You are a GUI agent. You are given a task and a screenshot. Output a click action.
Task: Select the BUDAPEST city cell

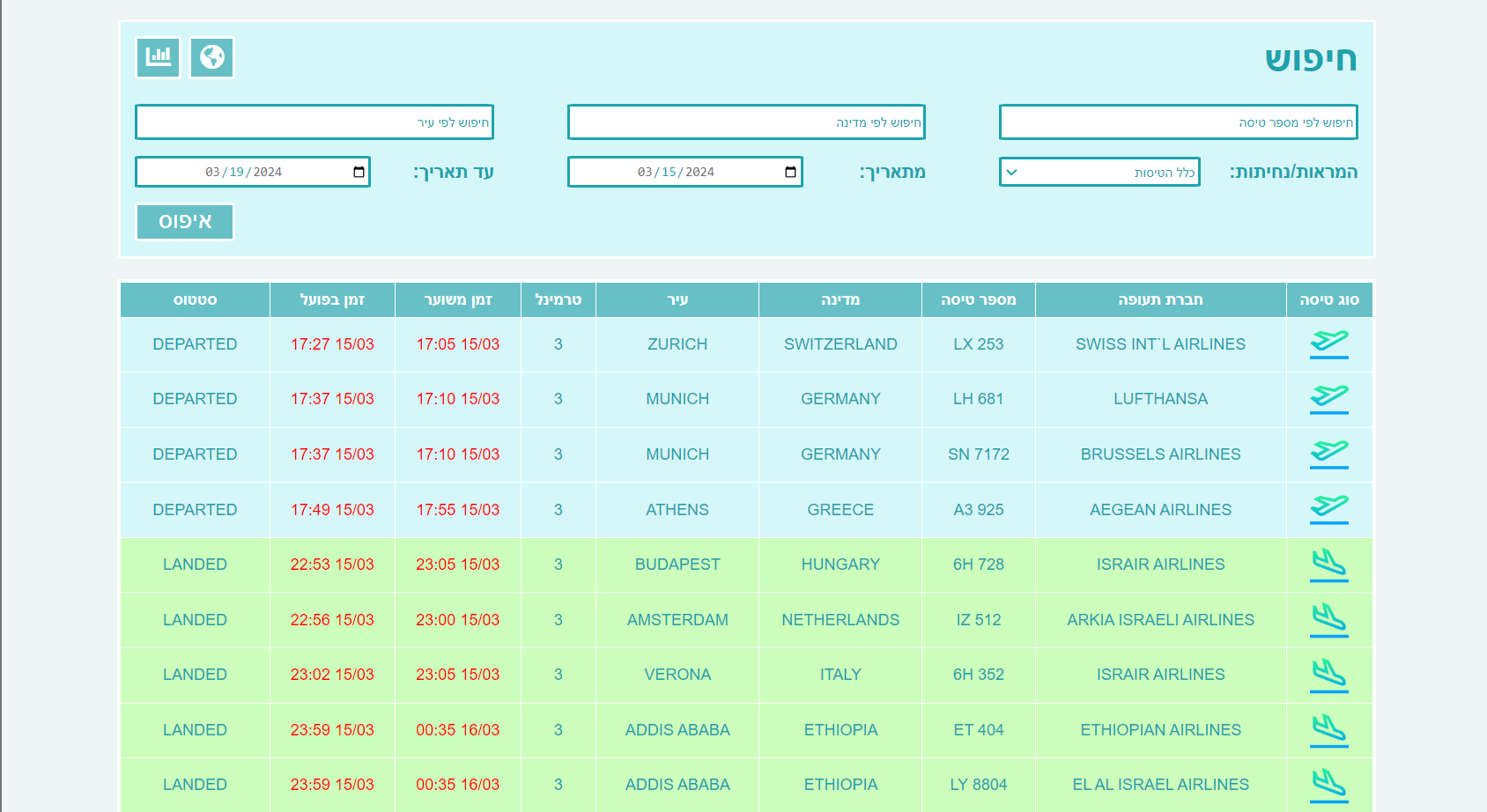click(x=677, y=565)
